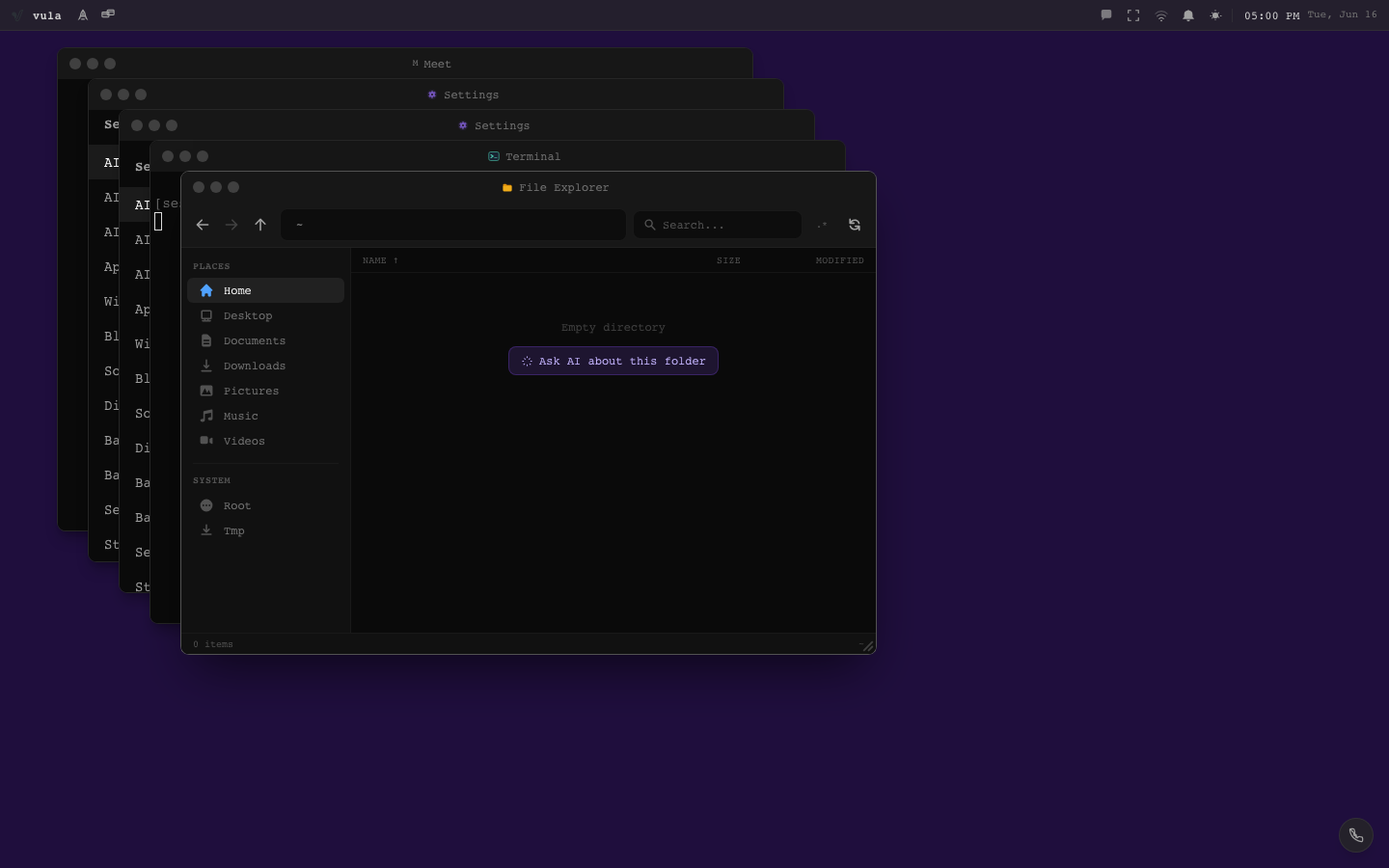Sort by Name column header

380,260
